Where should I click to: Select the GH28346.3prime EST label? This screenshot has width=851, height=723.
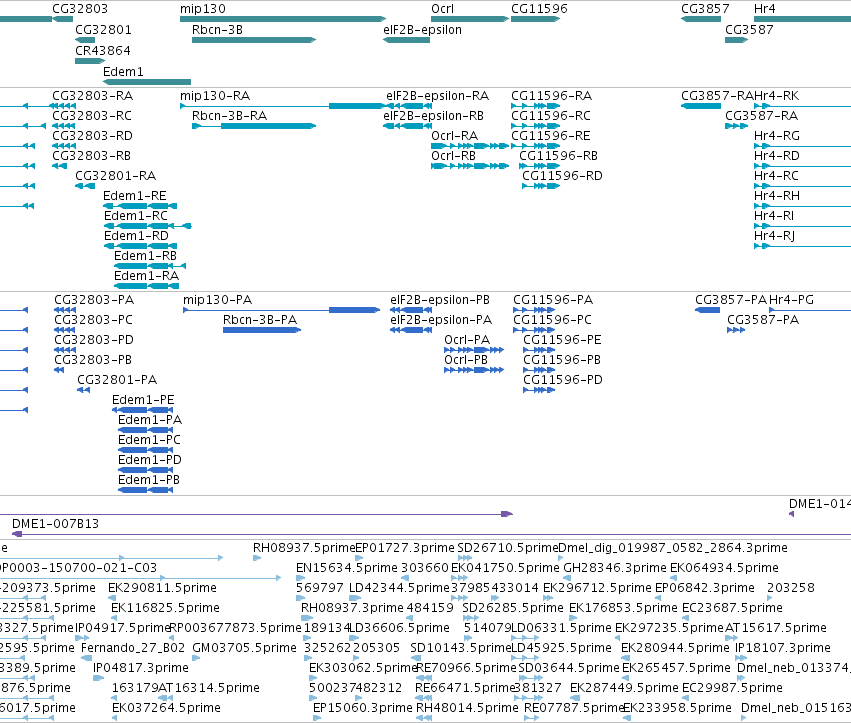pyautogui.click(x=615, y=568)
